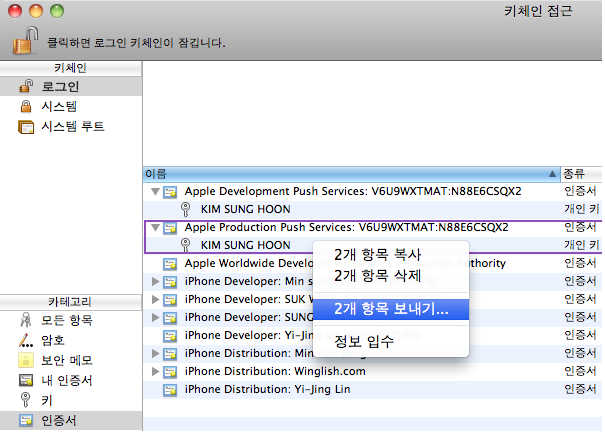Sort list by the 종류 column header

click(x=581, y=174)
